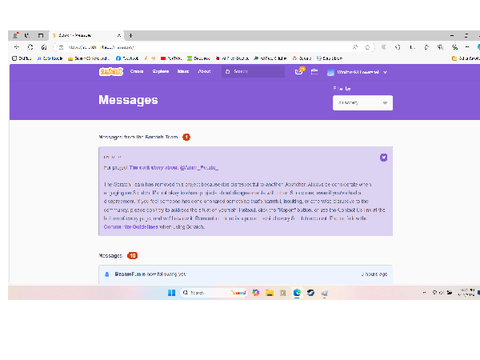
Task: Click the user avatar in the navbar
Action: click(330, 72)
